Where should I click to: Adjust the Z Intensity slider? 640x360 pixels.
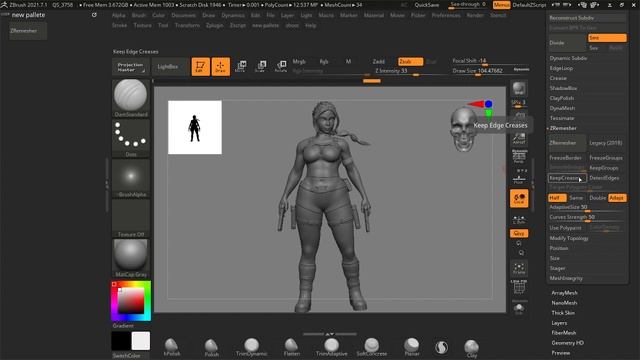[x=410, y=71]
